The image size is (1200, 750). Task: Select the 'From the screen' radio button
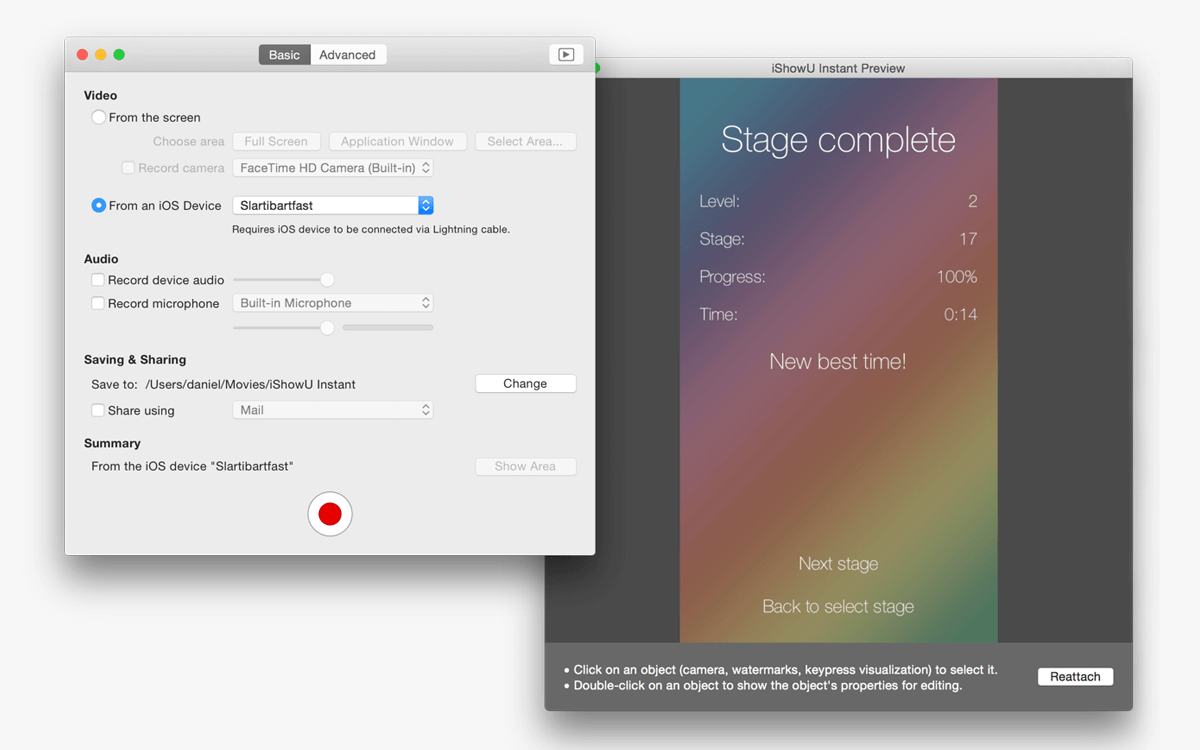point(98,117)
